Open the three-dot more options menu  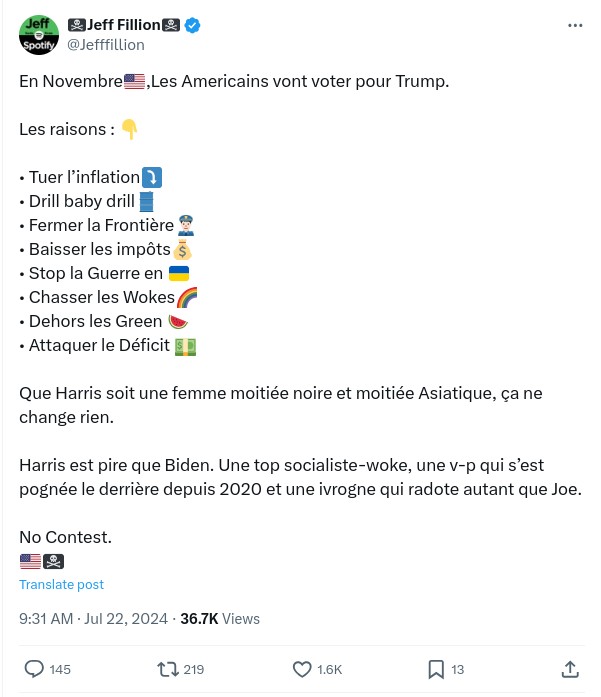point(575,25)
